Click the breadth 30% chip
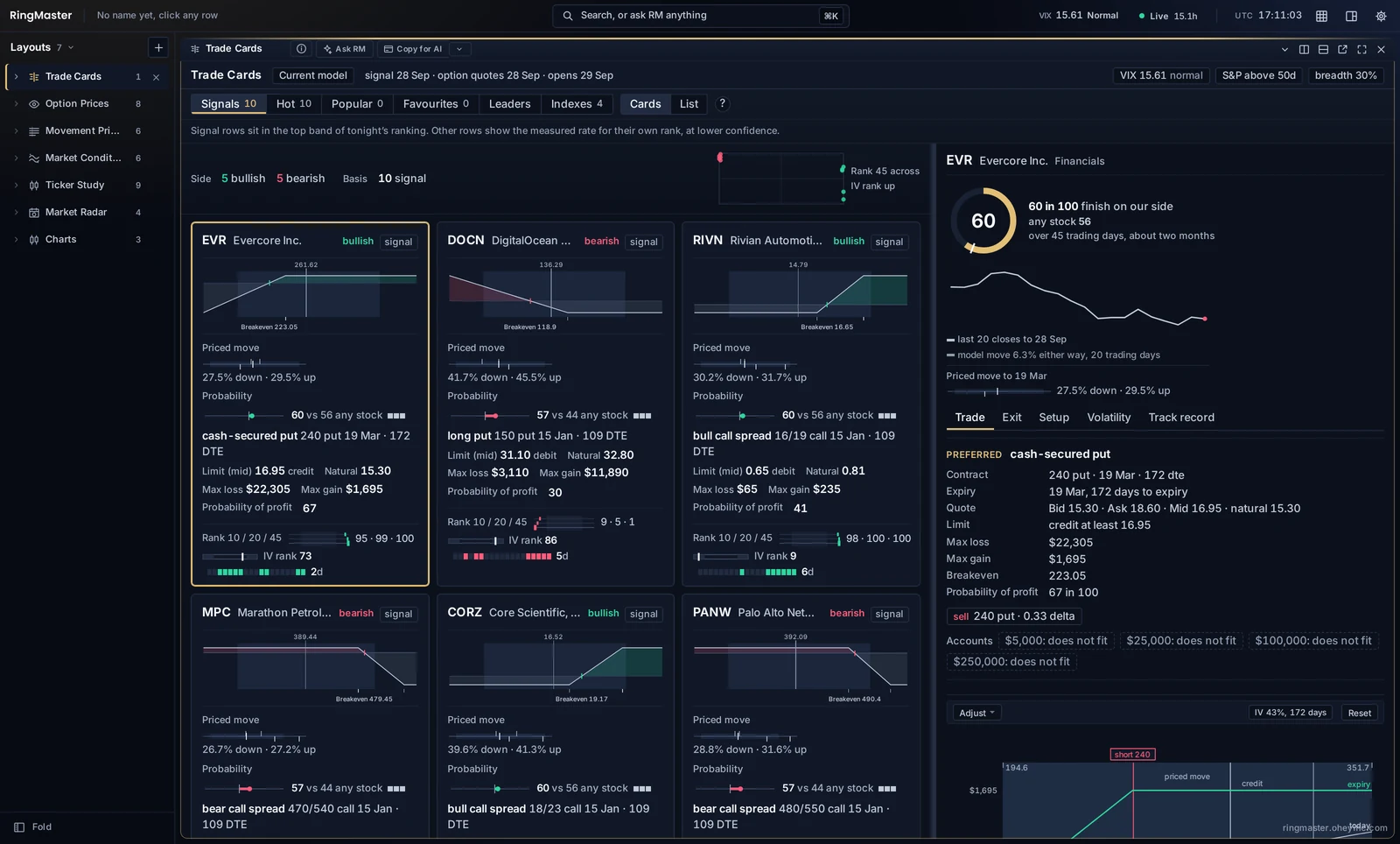The image size is (1400, 844). tap(1346, 75)
